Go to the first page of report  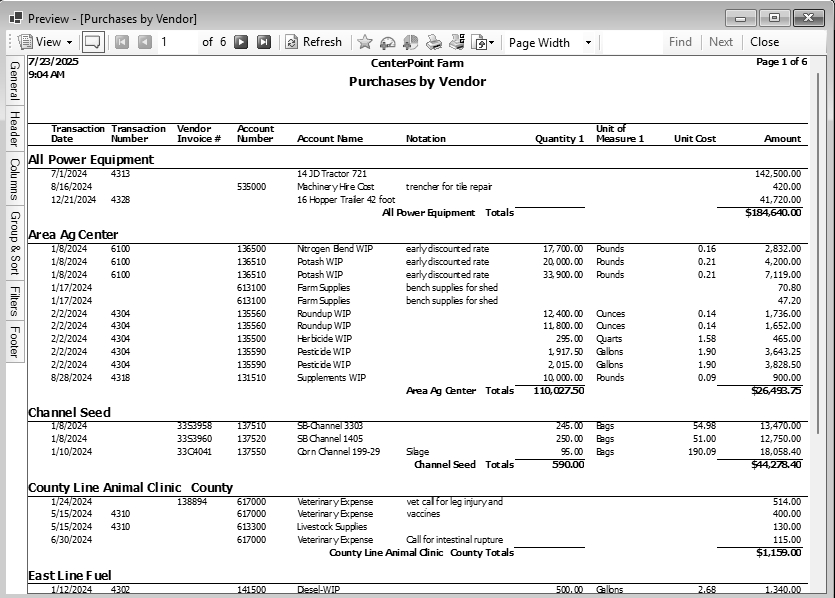122,42
